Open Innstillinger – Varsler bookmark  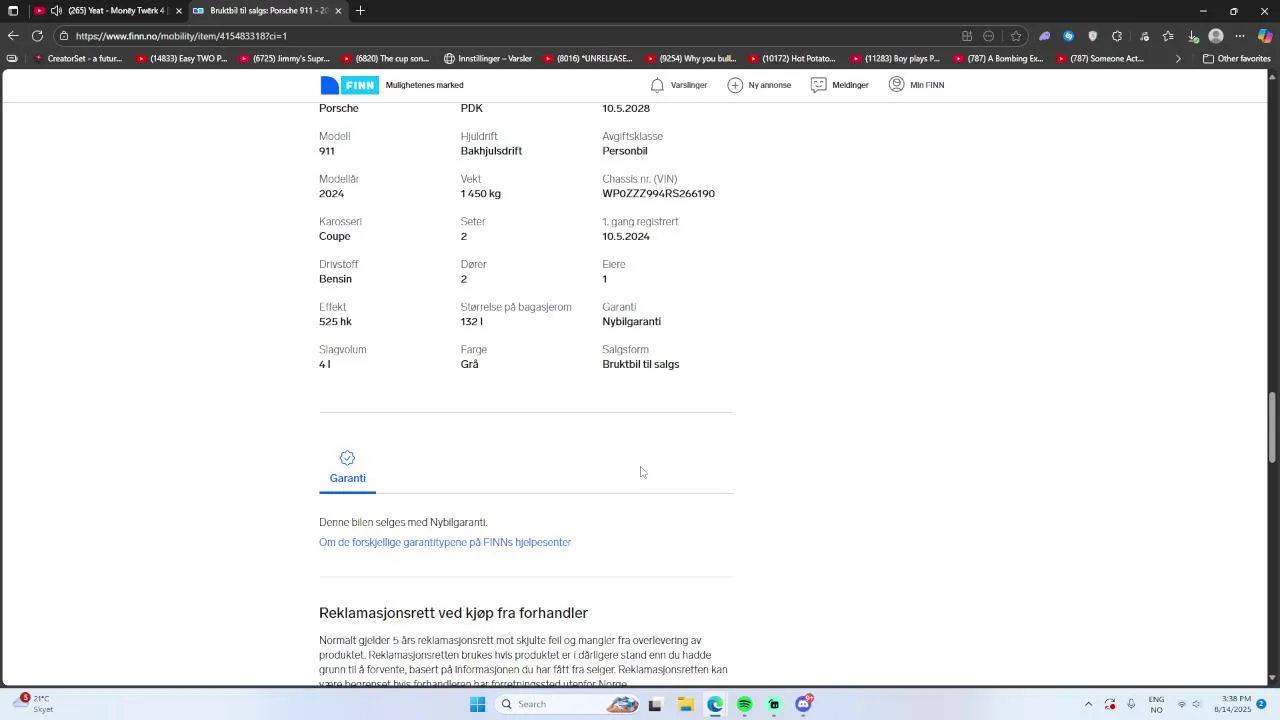tap(488, 59)
